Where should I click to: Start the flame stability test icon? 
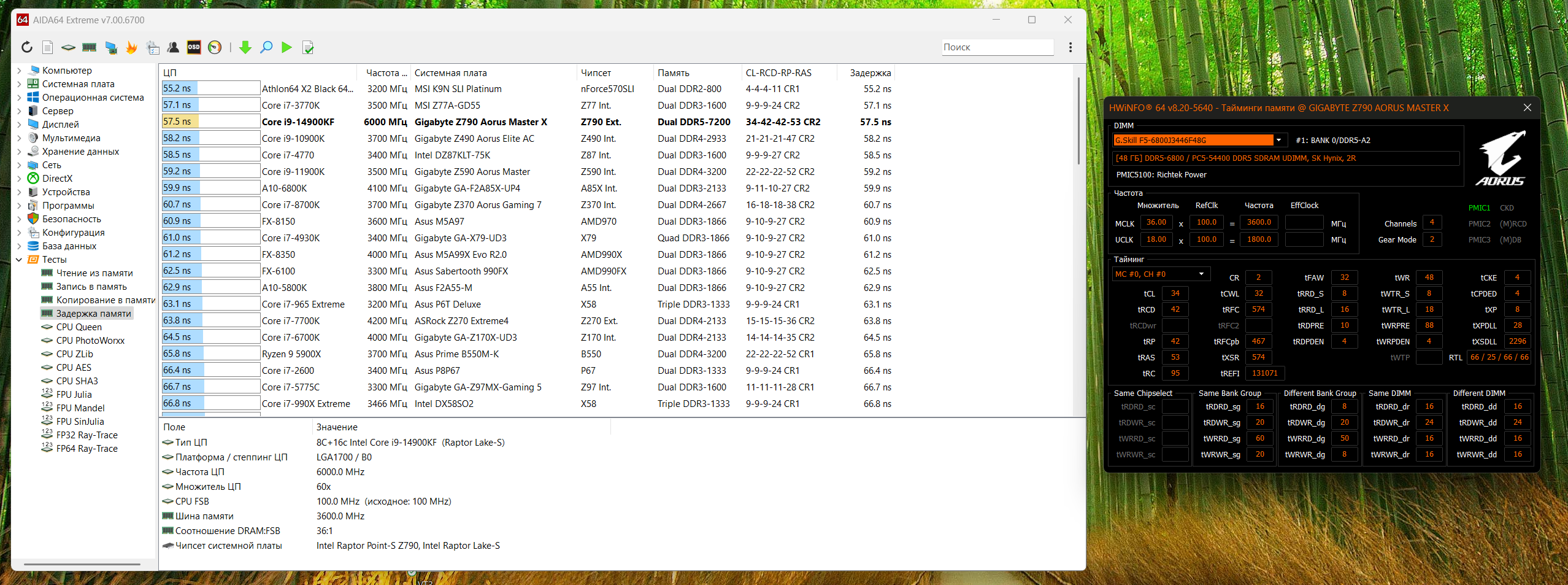[x=131, y=47]
